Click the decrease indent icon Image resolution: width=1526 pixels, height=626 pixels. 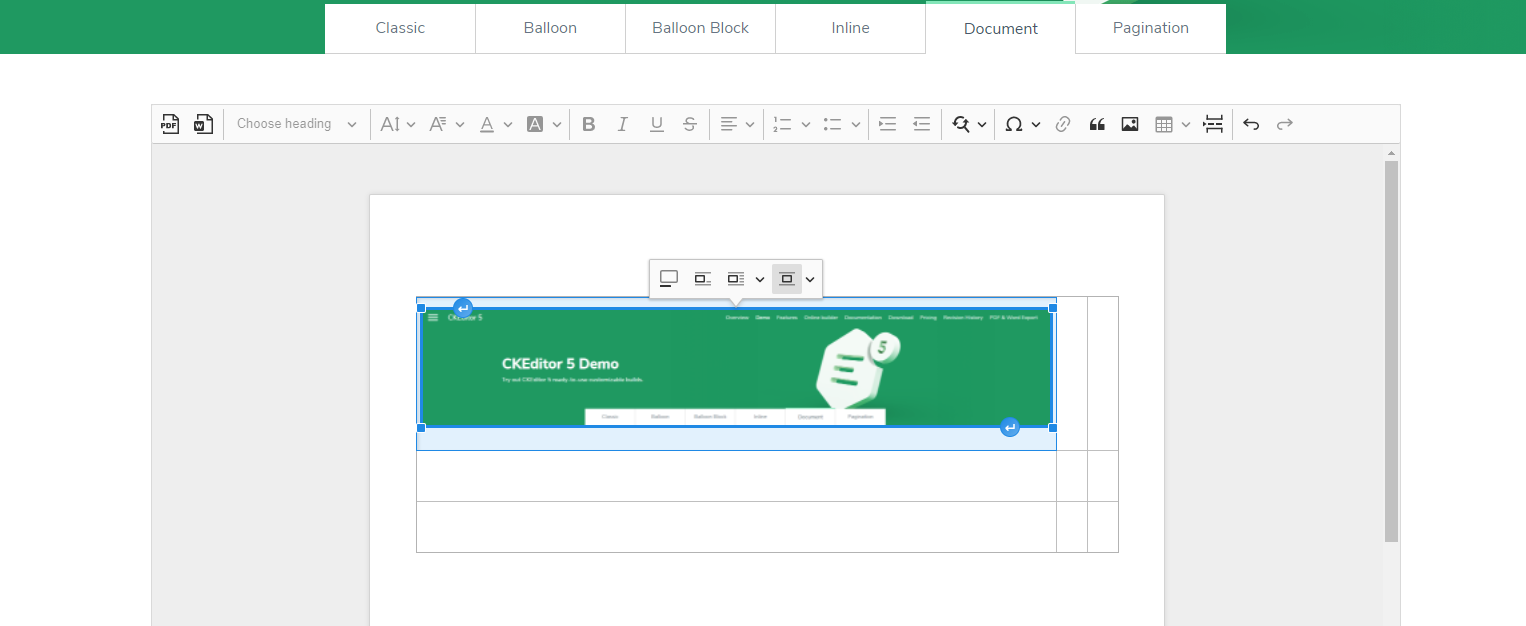(921, 124)
